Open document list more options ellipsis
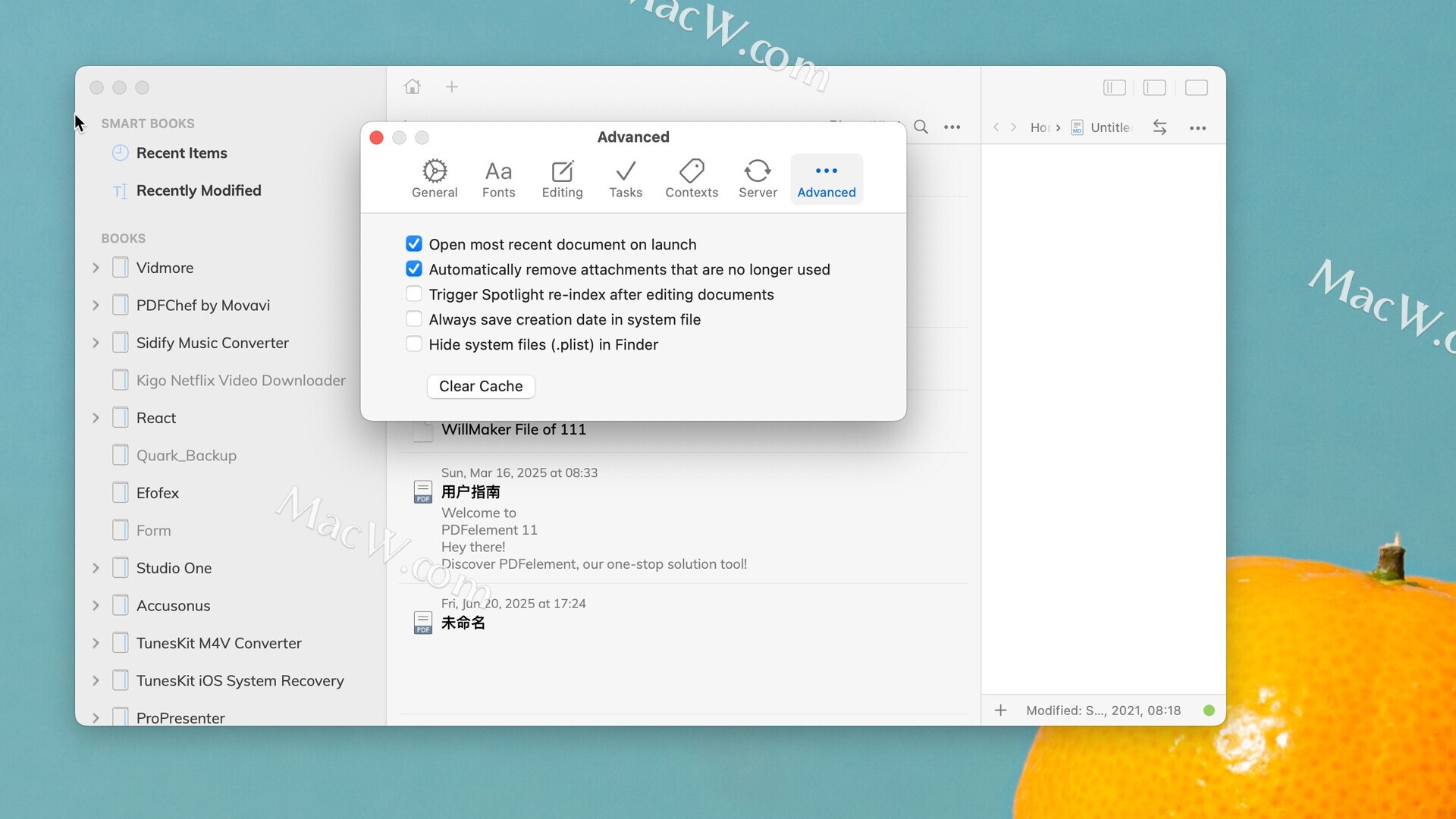 pyautogui.click(x=952, y=127)
